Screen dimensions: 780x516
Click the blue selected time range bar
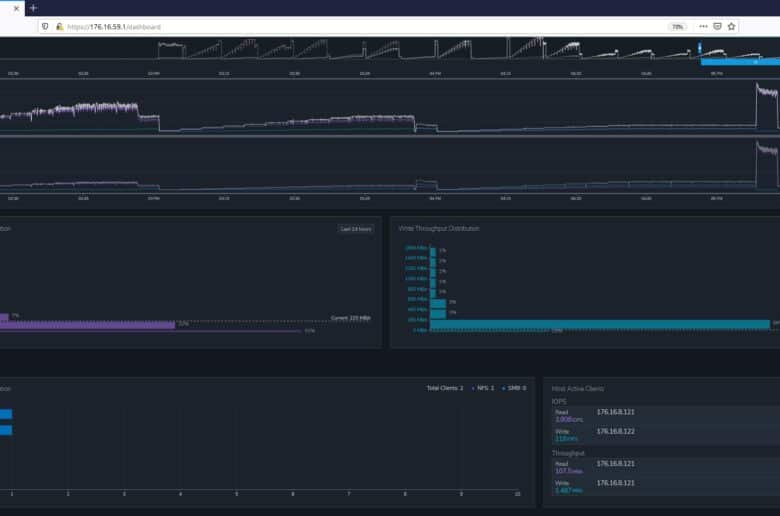click(740, 62)
